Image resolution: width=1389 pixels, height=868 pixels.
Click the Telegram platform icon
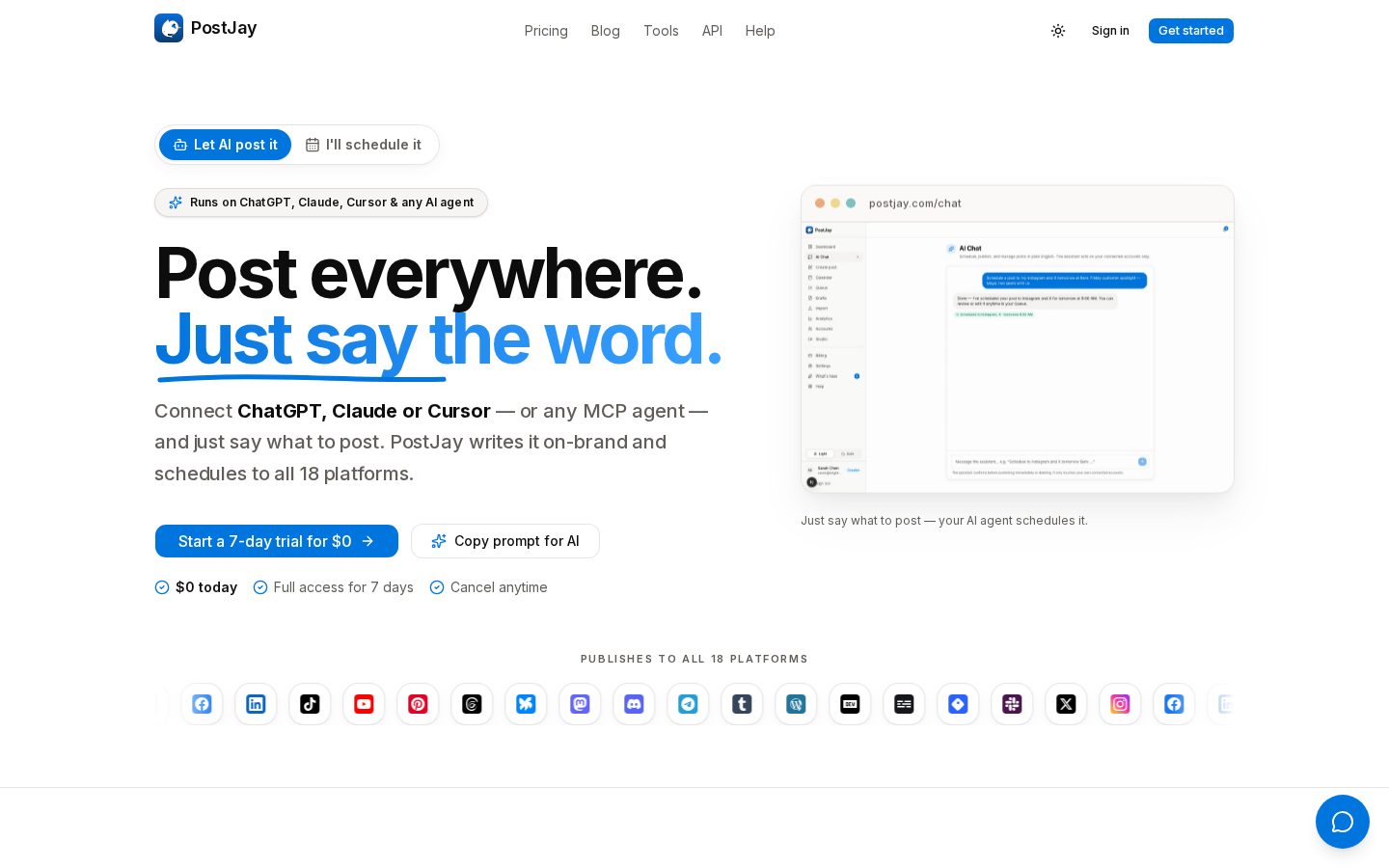[x=688, y=704]
